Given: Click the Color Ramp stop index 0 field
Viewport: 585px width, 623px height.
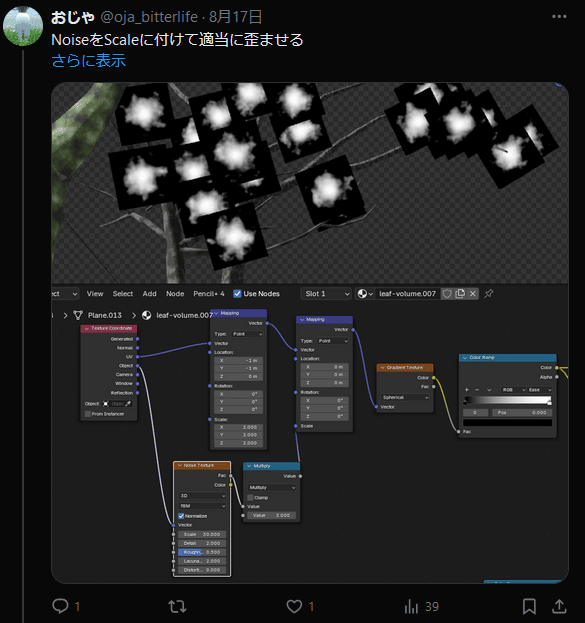Looking at the screenshot, I should (x=475, y=413).
